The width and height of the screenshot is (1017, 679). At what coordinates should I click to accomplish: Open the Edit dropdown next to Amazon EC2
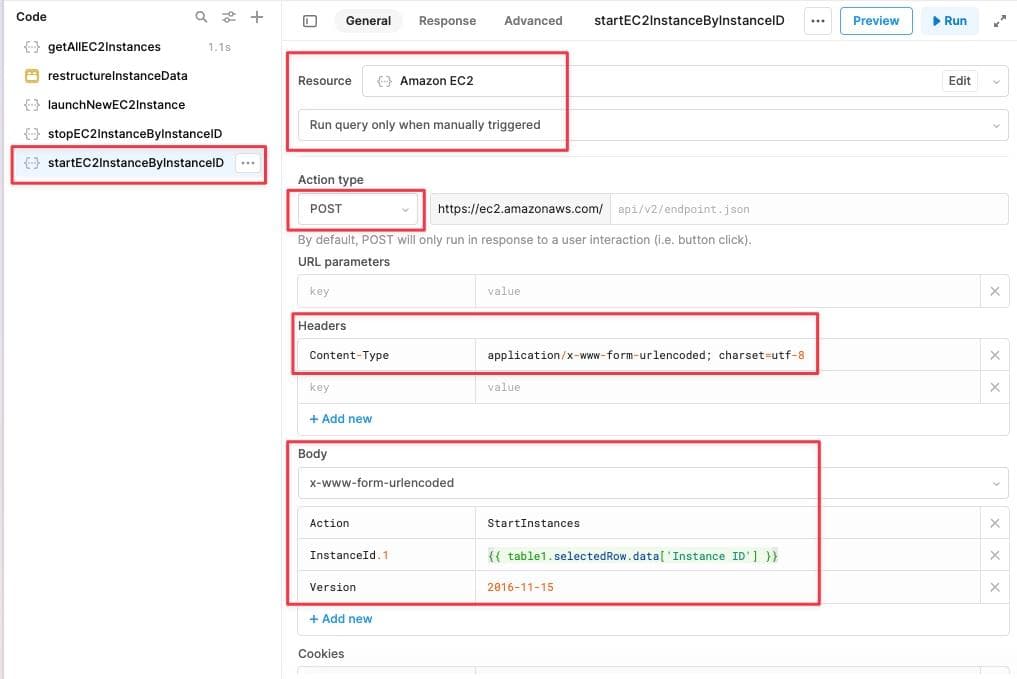pyautogui.click(x=961, y=81)
